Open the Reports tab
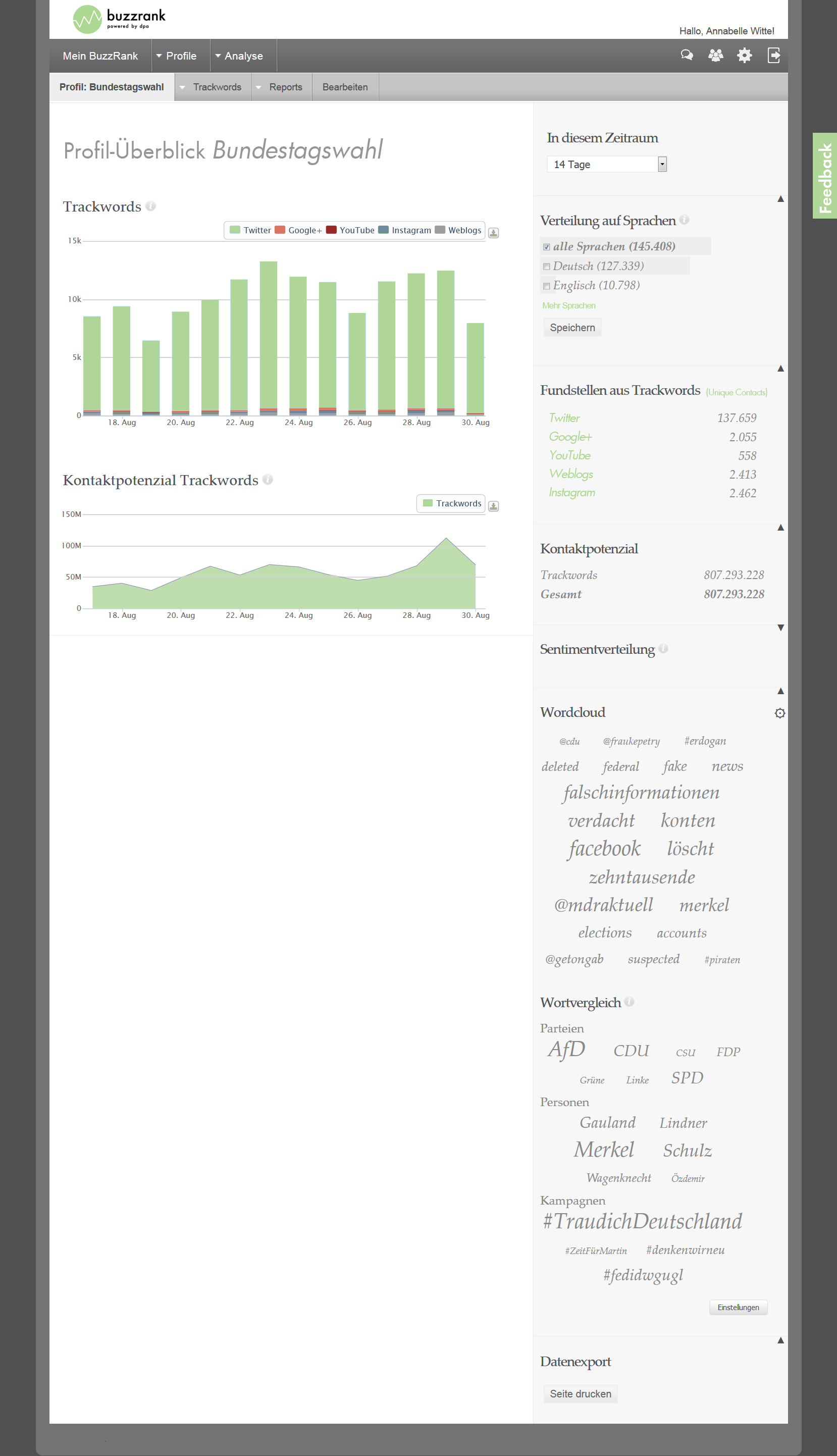The width and height of the screenshot is (837, 1456). tap(285, 87)
